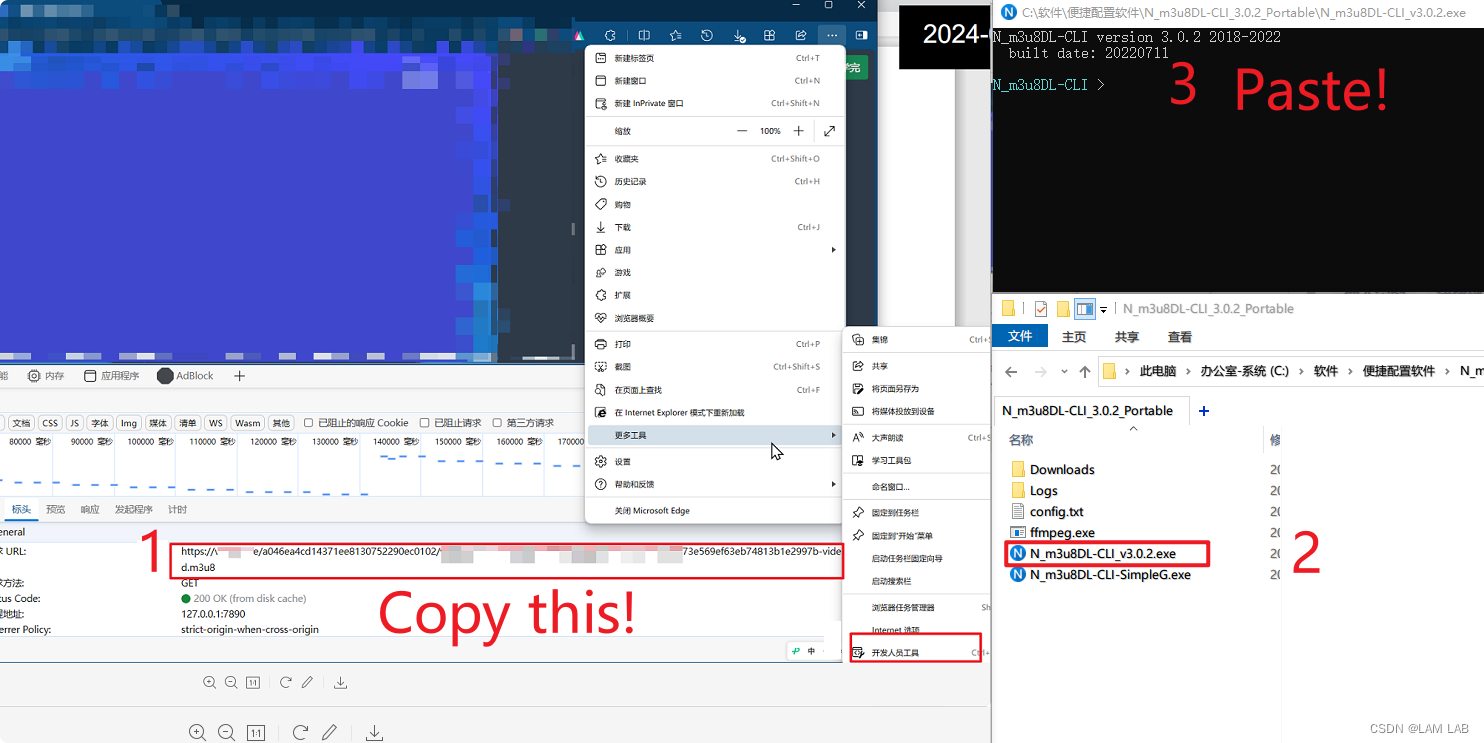Select 在页面上查找 menu entry
Viewport: 1484px width, 743px height.
[x=715, y=390]
